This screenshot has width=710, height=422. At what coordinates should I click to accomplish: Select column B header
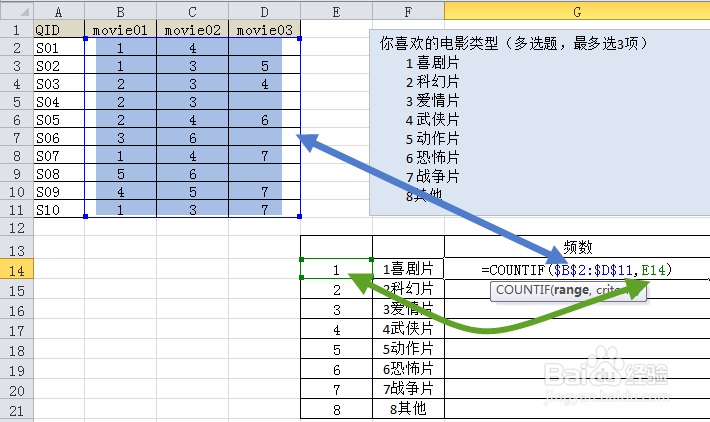120,10
